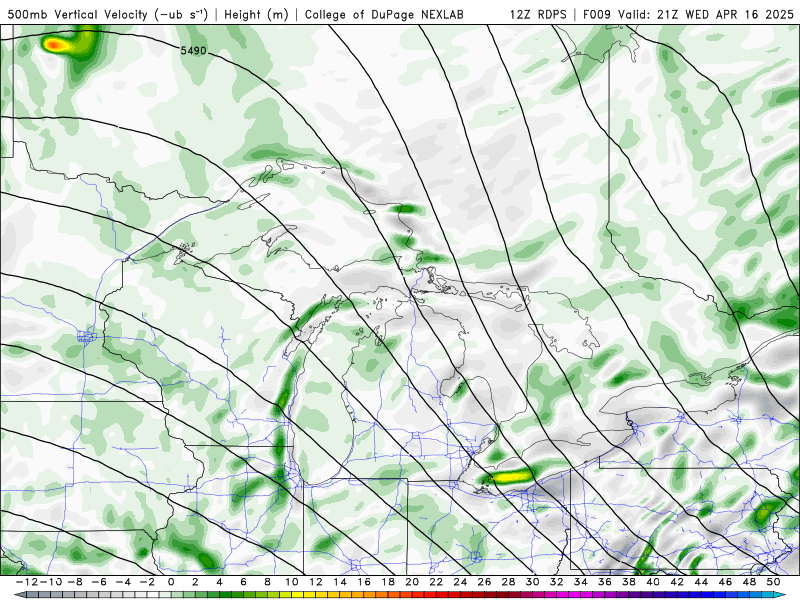Click the '42' color scale value
This screenshot has width=800, height=600.
click(677, 582)
